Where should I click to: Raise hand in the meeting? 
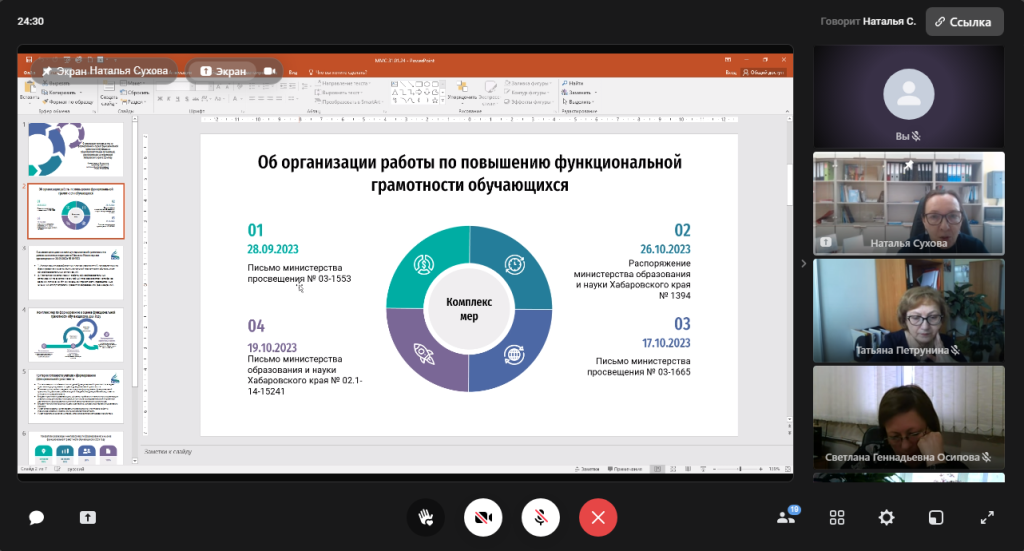425,517
